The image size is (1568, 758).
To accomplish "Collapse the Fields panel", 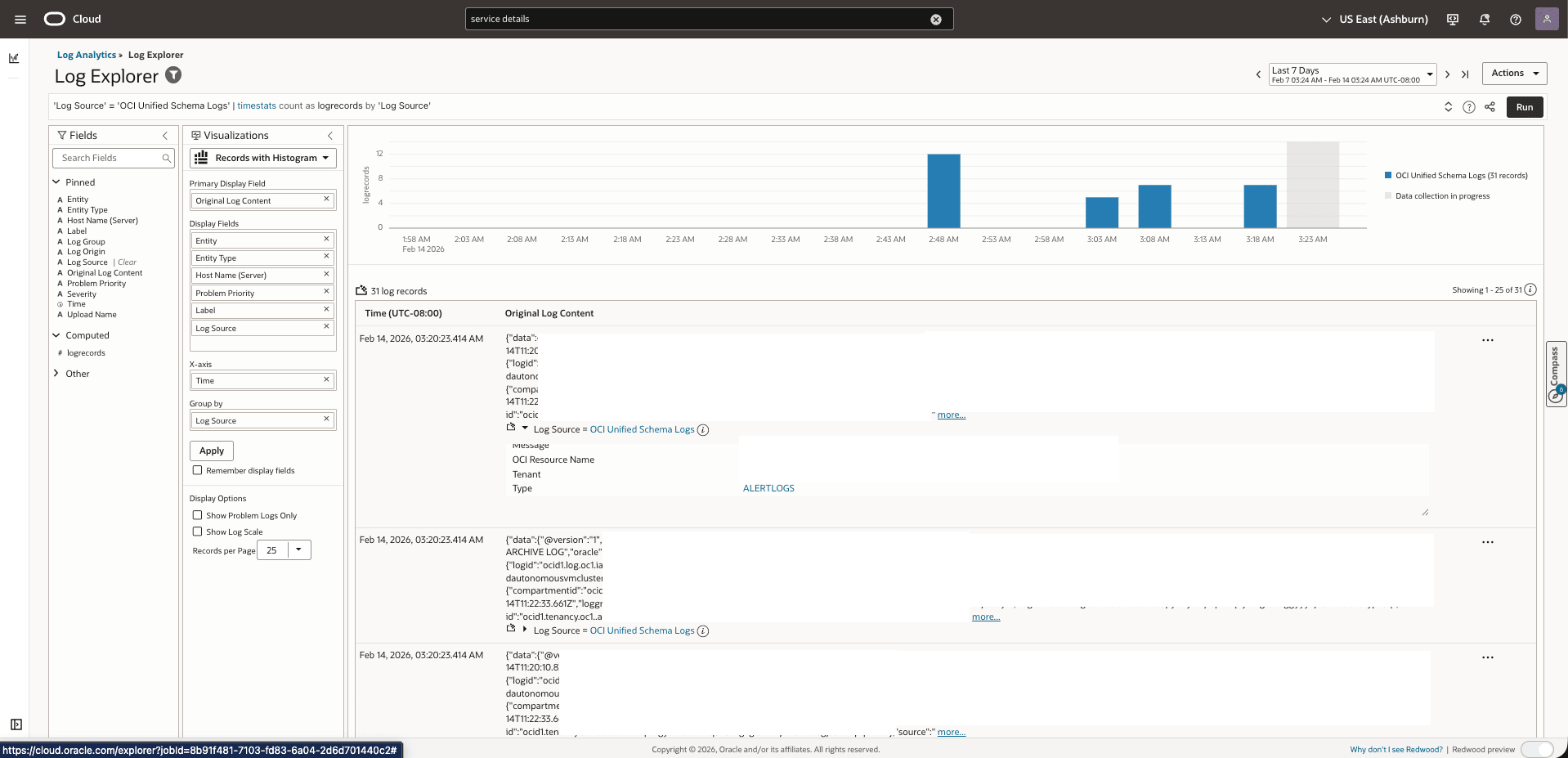I will point(165,136).
